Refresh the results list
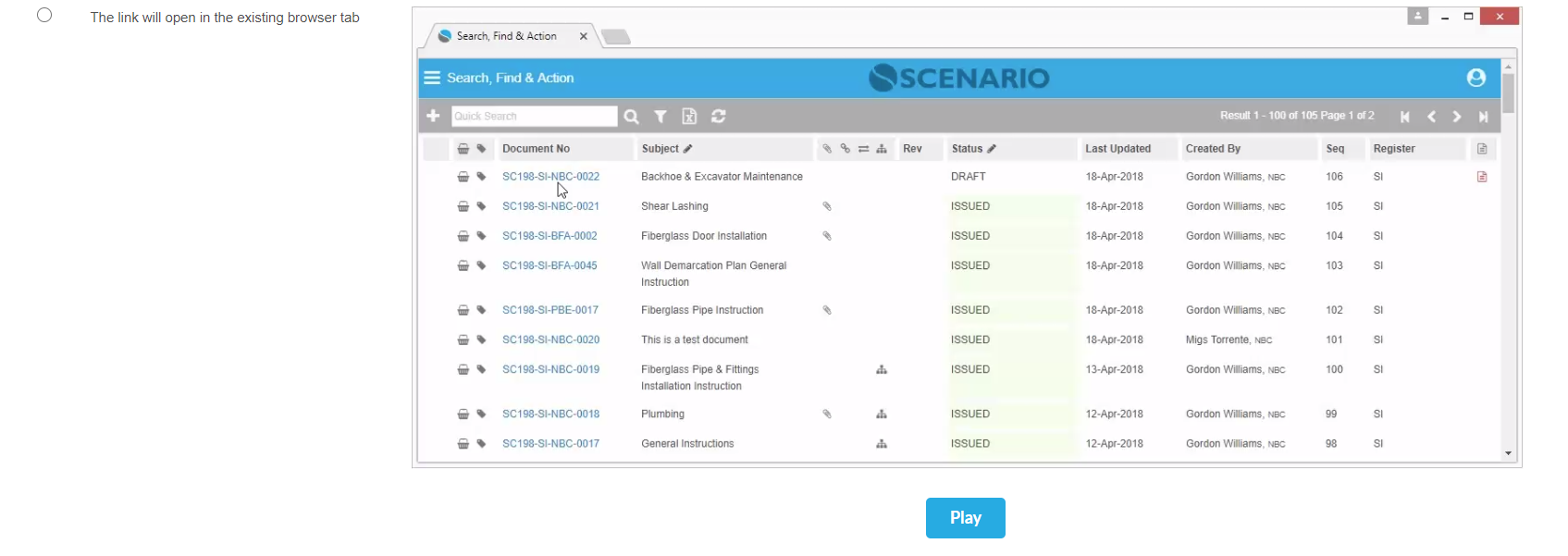Viewport: 1568px width, 556px height. tap(719, 117)
